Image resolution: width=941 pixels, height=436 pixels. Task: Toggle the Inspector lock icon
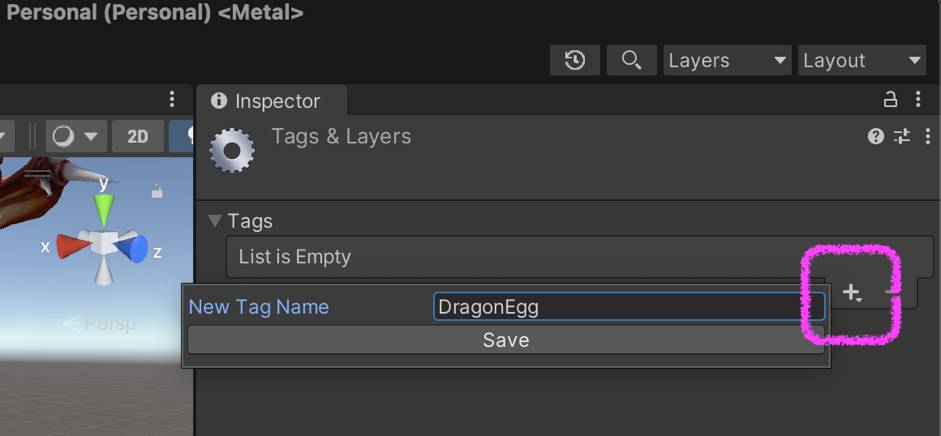point(890,100)
